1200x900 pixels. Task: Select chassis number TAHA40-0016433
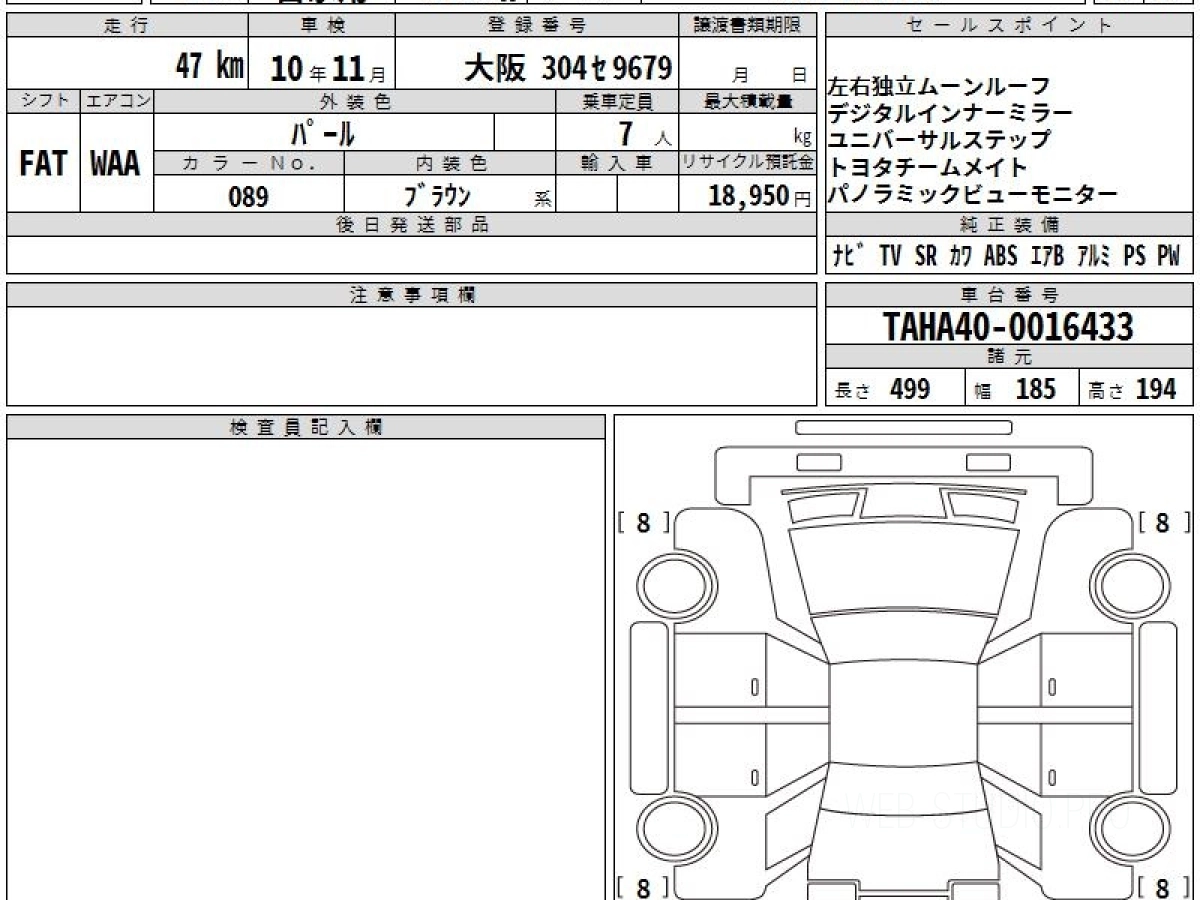coord(1008,326)
